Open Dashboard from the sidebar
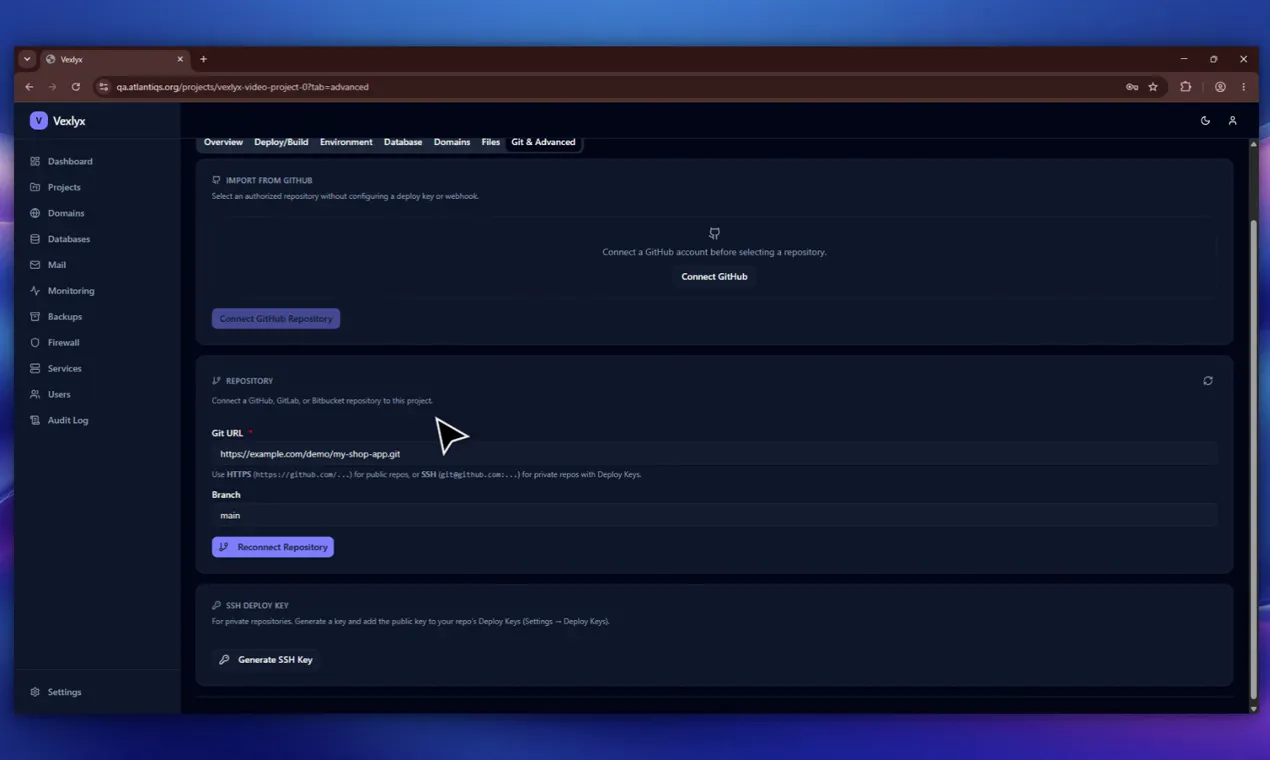The image size is (1270, 760). click(x=69, y=161)
